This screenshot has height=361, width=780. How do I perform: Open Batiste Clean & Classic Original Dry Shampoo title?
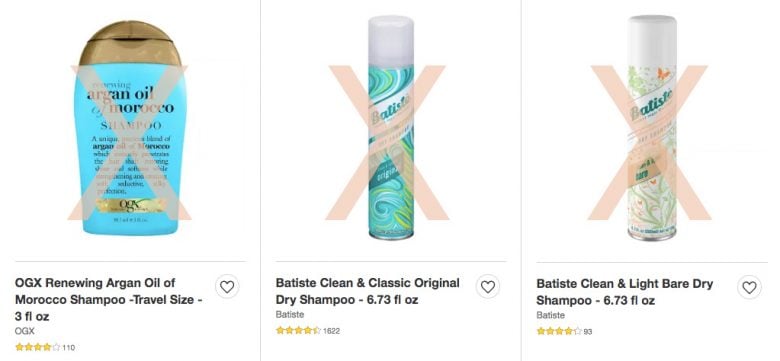click(x=368, y=291)
